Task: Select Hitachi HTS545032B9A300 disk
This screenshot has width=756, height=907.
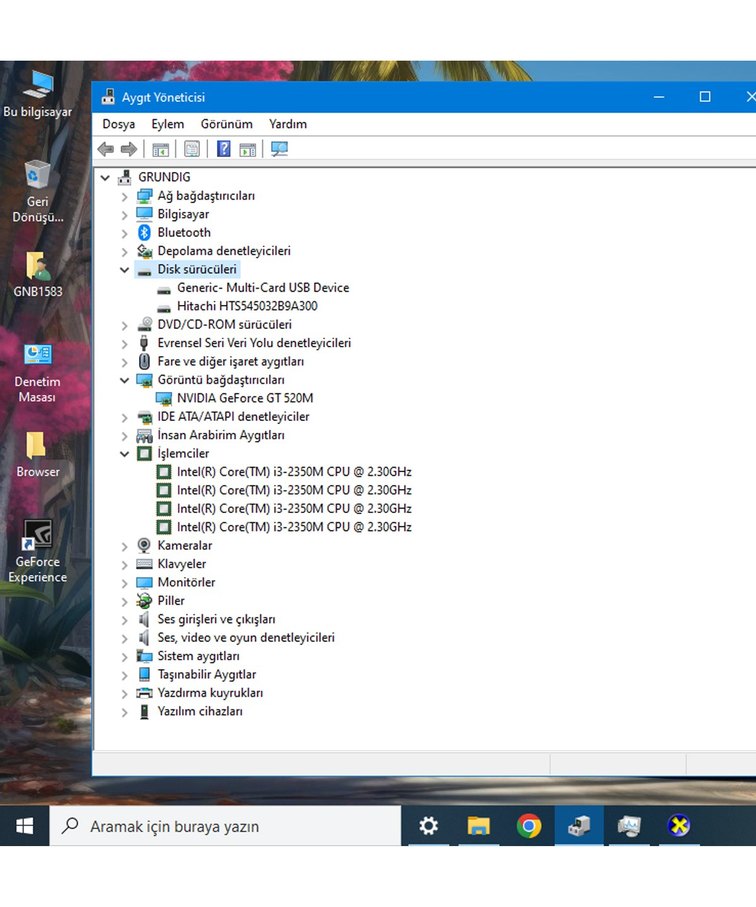Action: (x=247, y=306)
